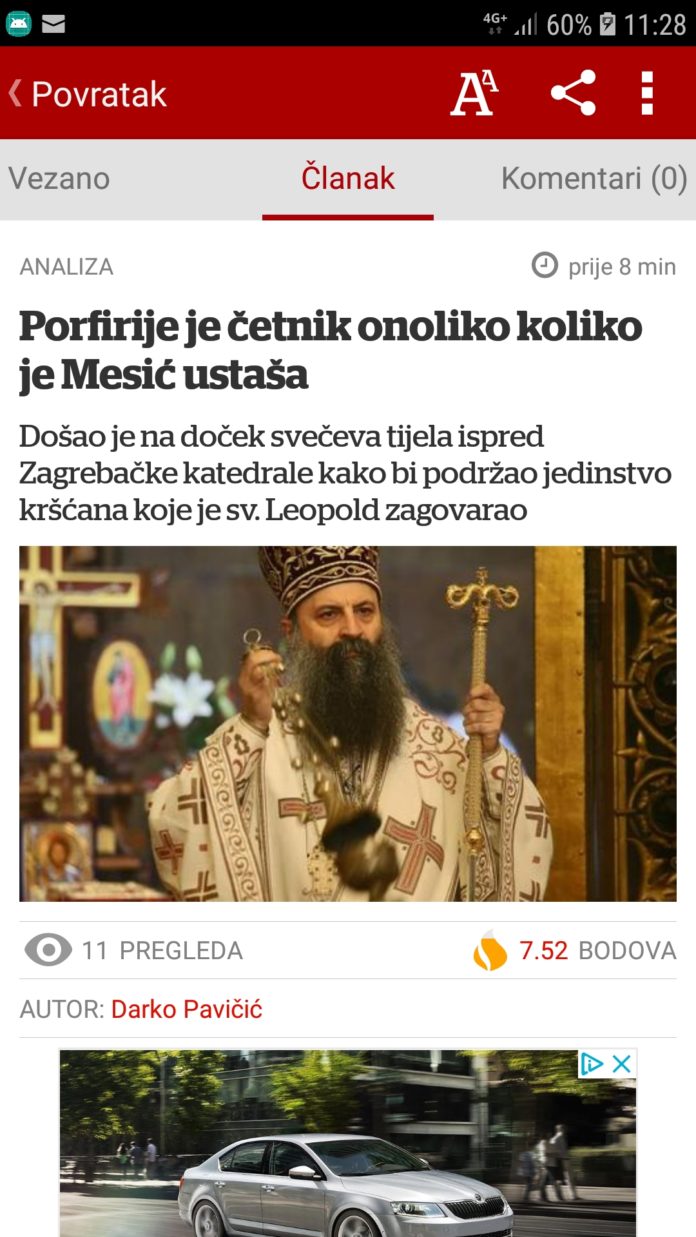The height and width of the screenshot is (1237, 696).
Task: Switch to the Vezano tab
Action: tap(59, 178)
